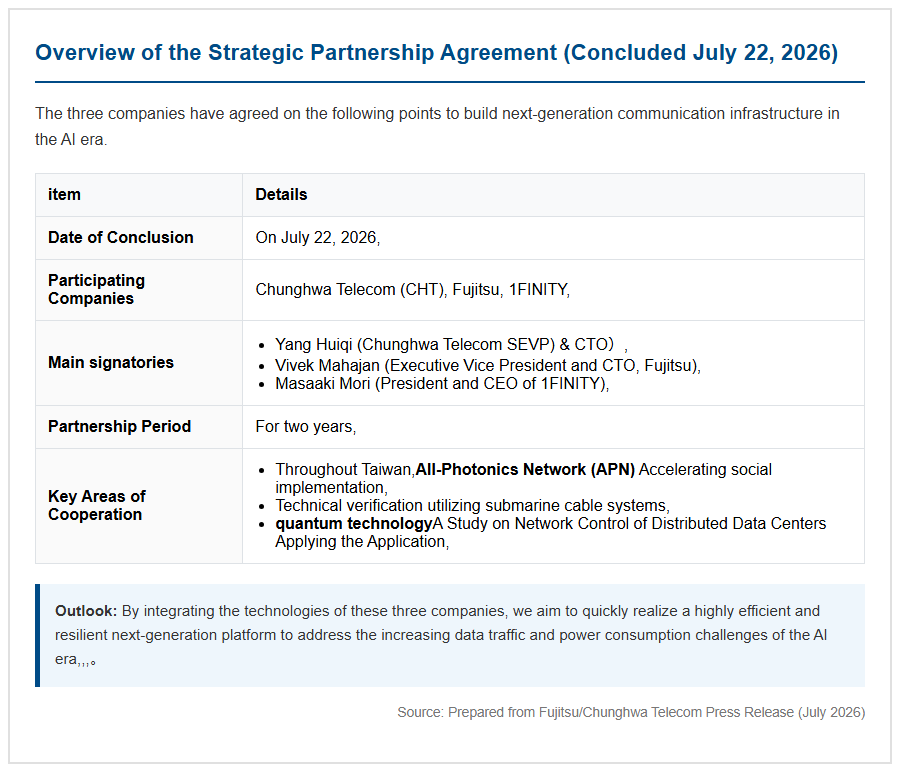This screenshot has width=900, height=772.
Task: Click the bold 'quantum technology' text
Action: (x=354, y=523)
